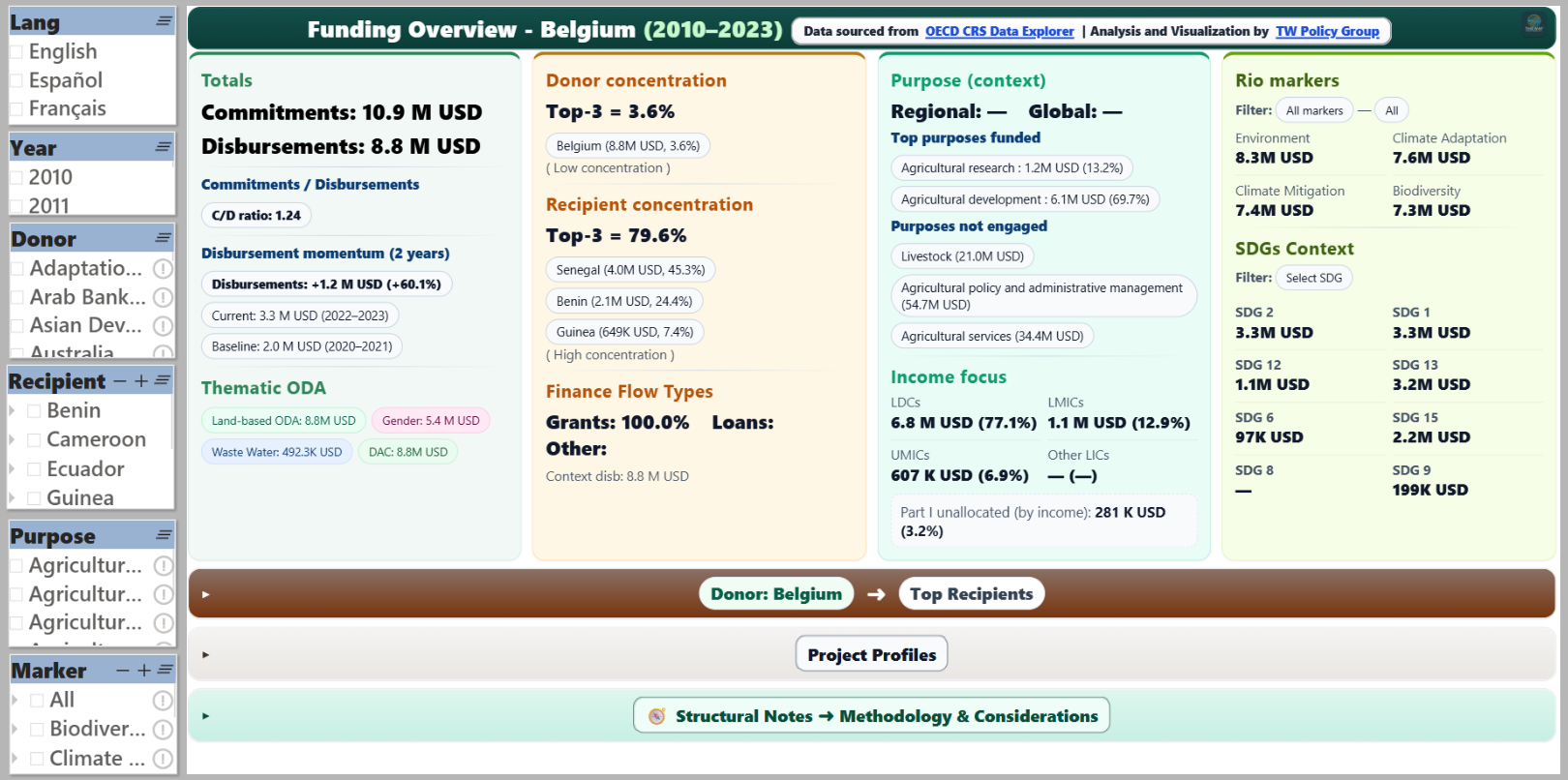Screen dimensions: 1568x780
Task: Open the TW Policy Group link
Action: point(1327,31)
